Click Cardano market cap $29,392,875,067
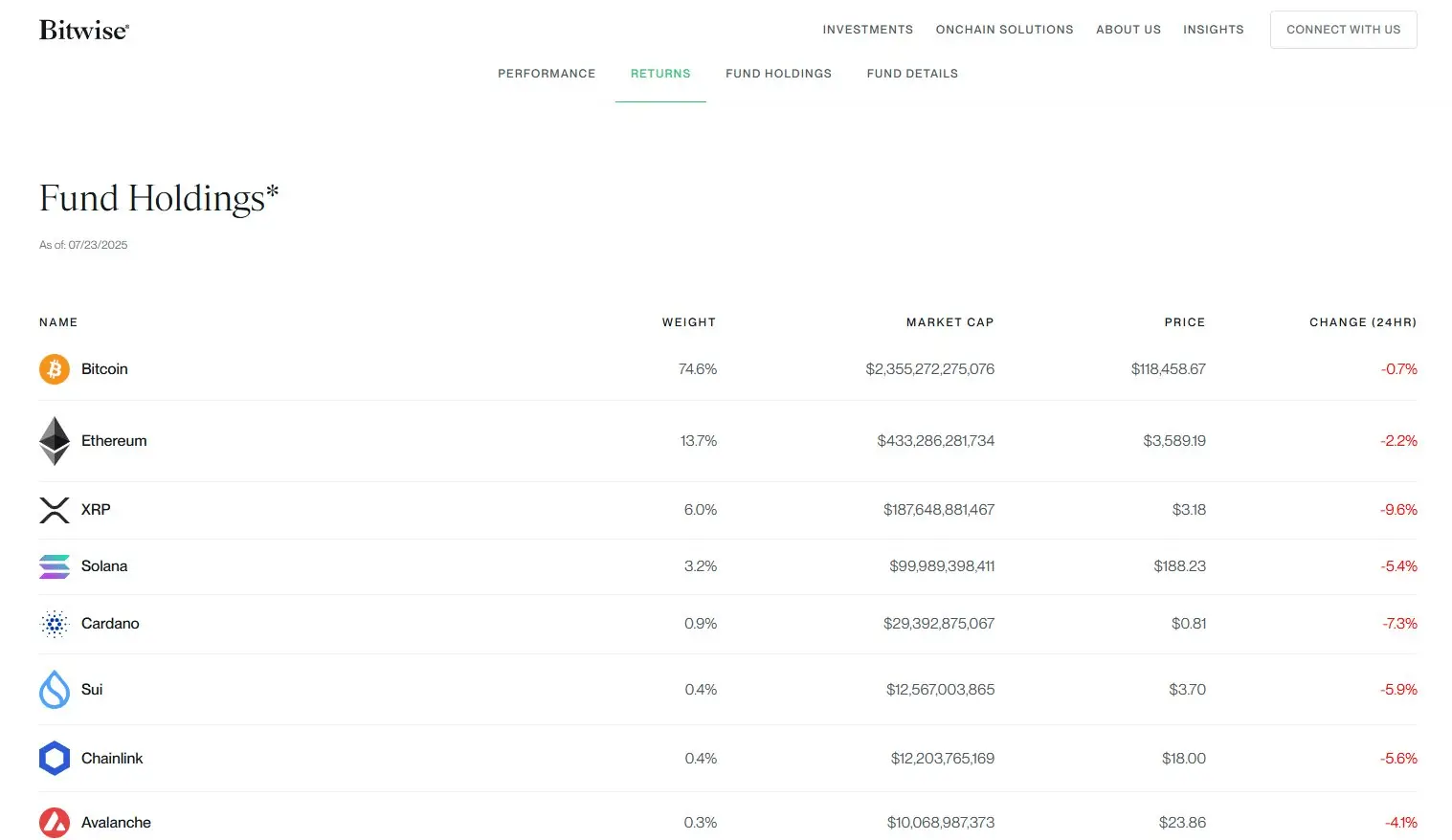The width and height of the screenshot is (1452, 840). pyautogui.click(x=939, y=624)
